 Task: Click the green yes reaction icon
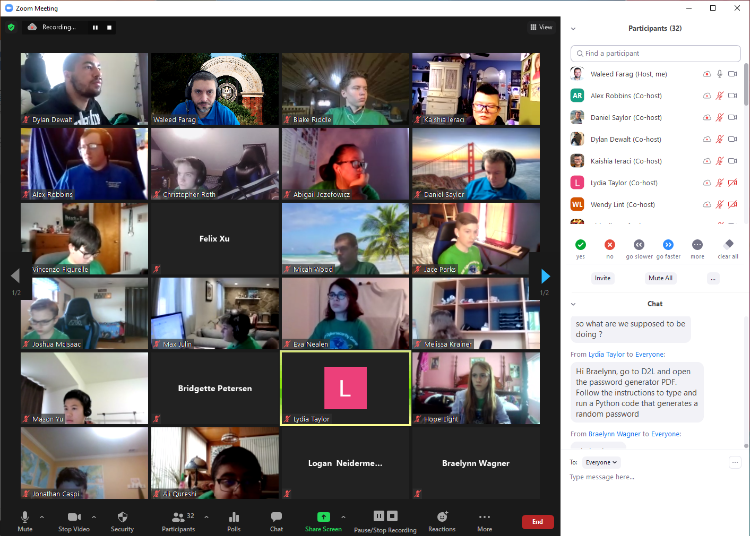[x=580, y=245]
